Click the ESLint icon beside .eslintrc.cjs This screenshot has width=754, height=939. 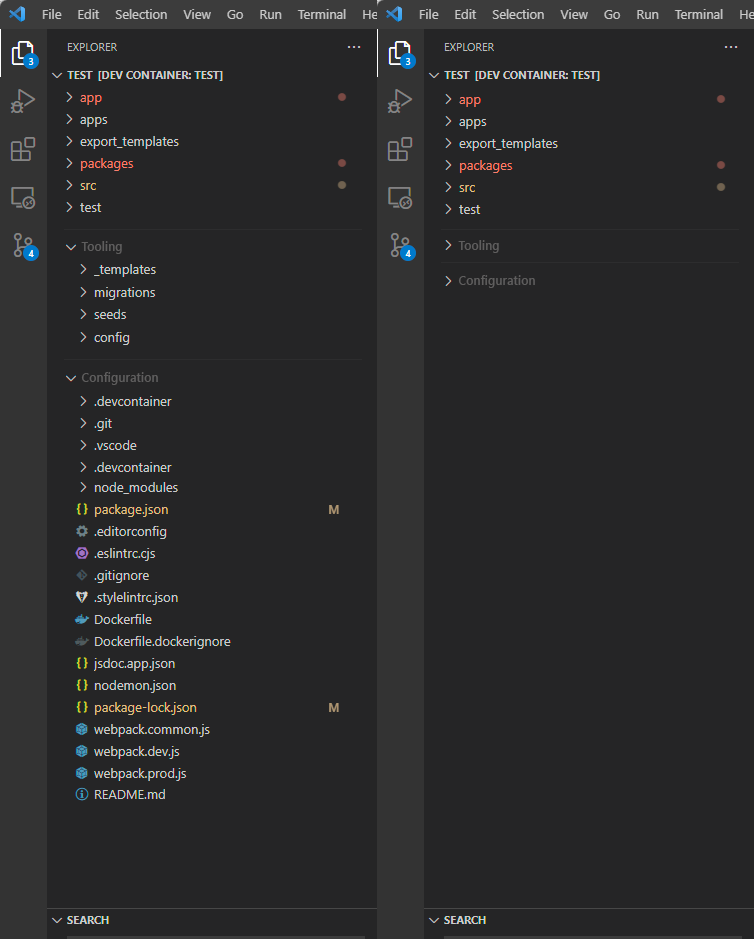pyautogui.click(x=82, y=553)
